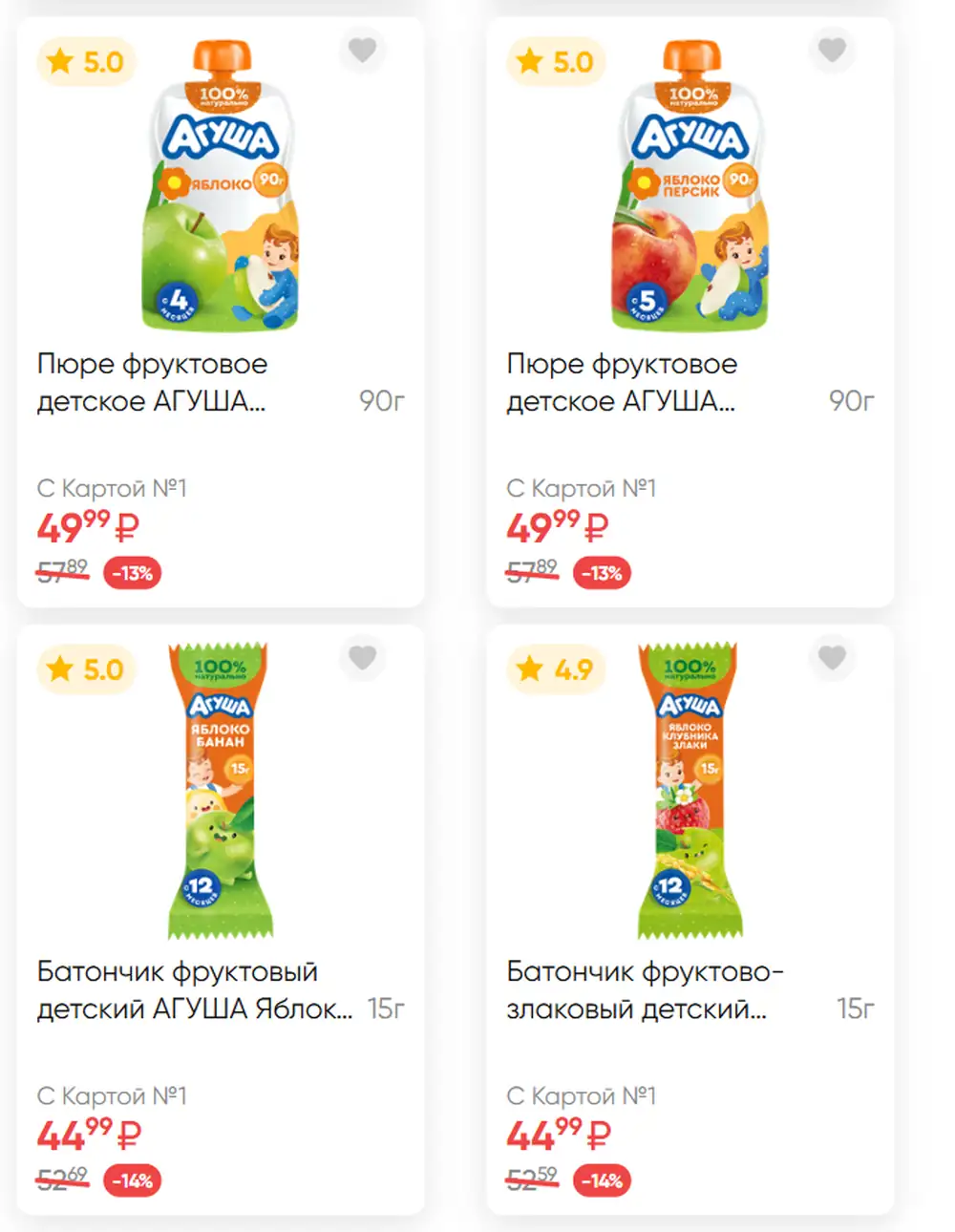This screenshot has height=1232, width=955.
Task: Click 5.0 star rating on apple puree
Action: coord(86,62)
